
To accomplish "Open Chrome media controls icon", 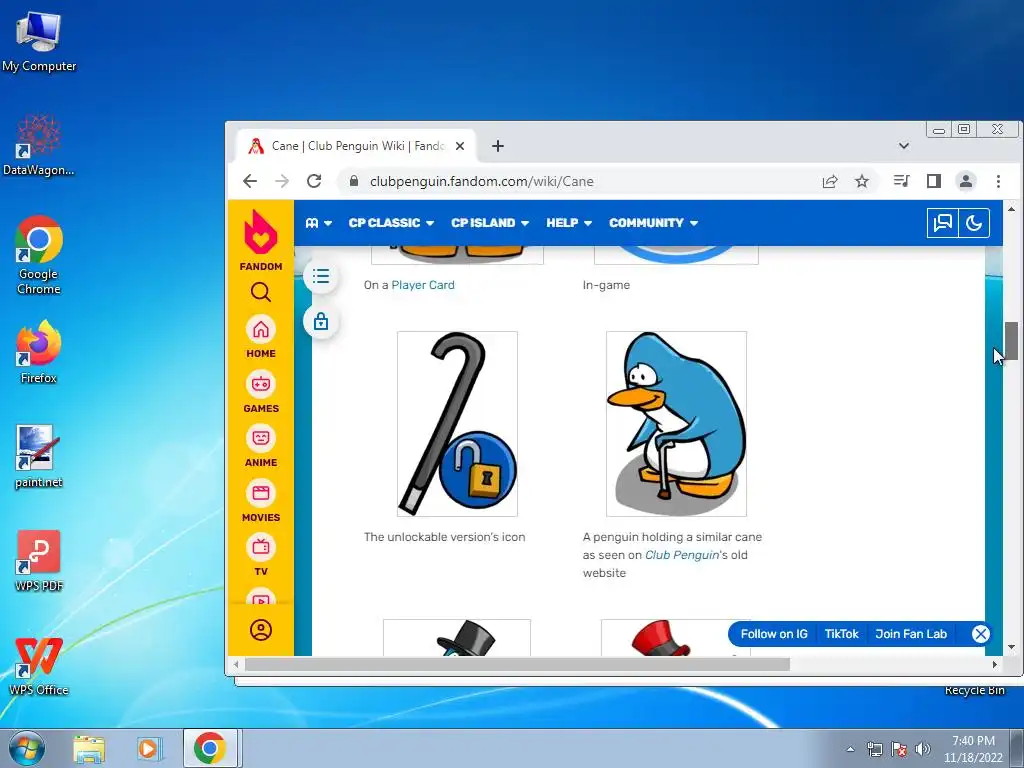I will point(901,181).
